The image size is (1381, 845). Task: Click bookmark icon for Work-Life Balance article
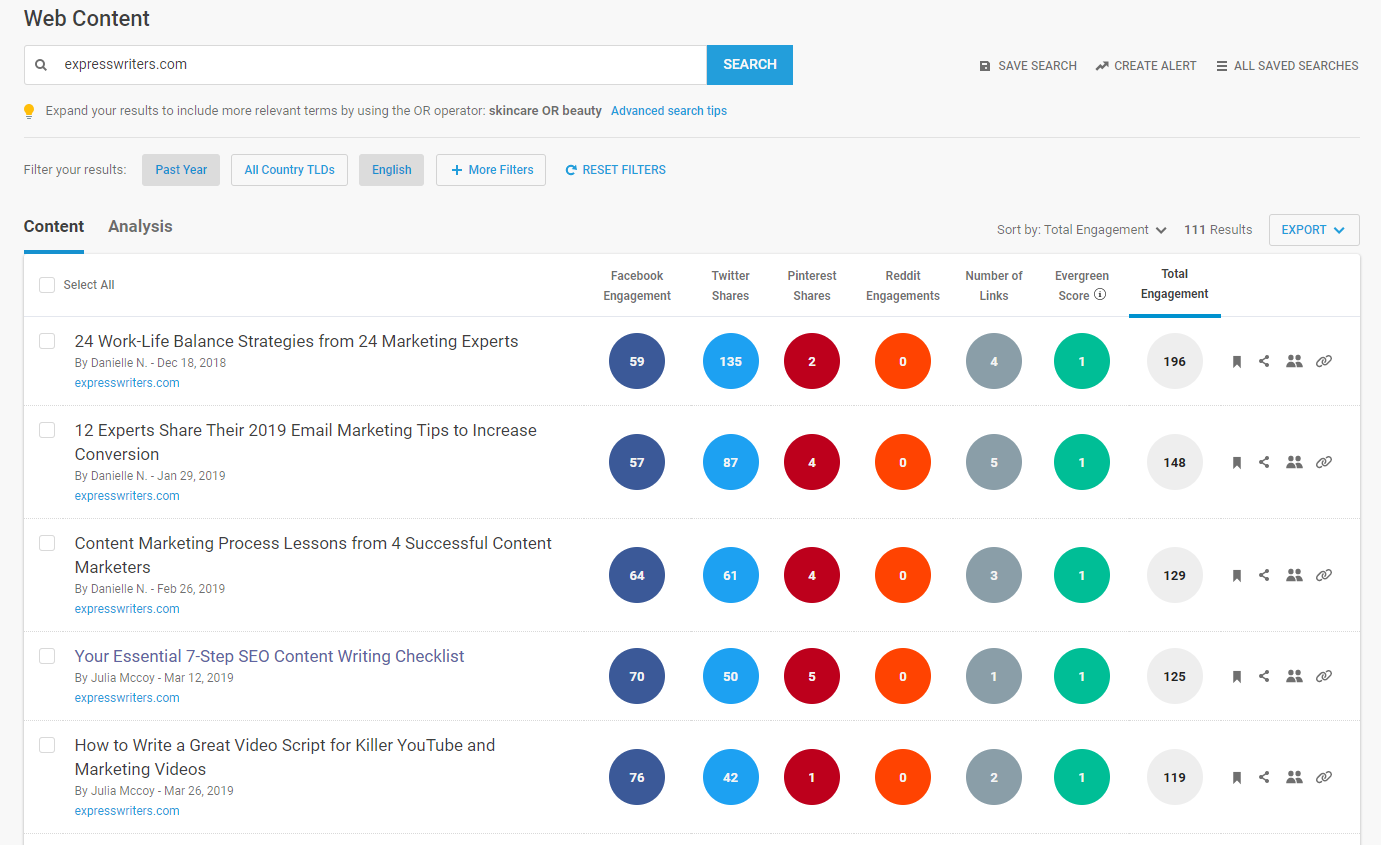click(1236, 362)
